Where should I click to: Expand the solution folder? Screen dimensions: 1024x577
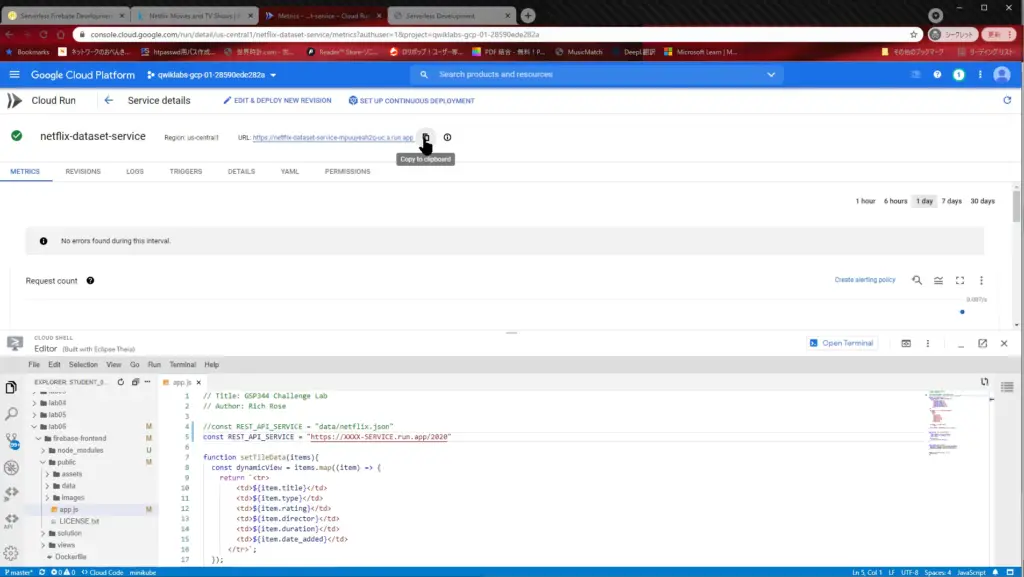[x=44, y=533]
